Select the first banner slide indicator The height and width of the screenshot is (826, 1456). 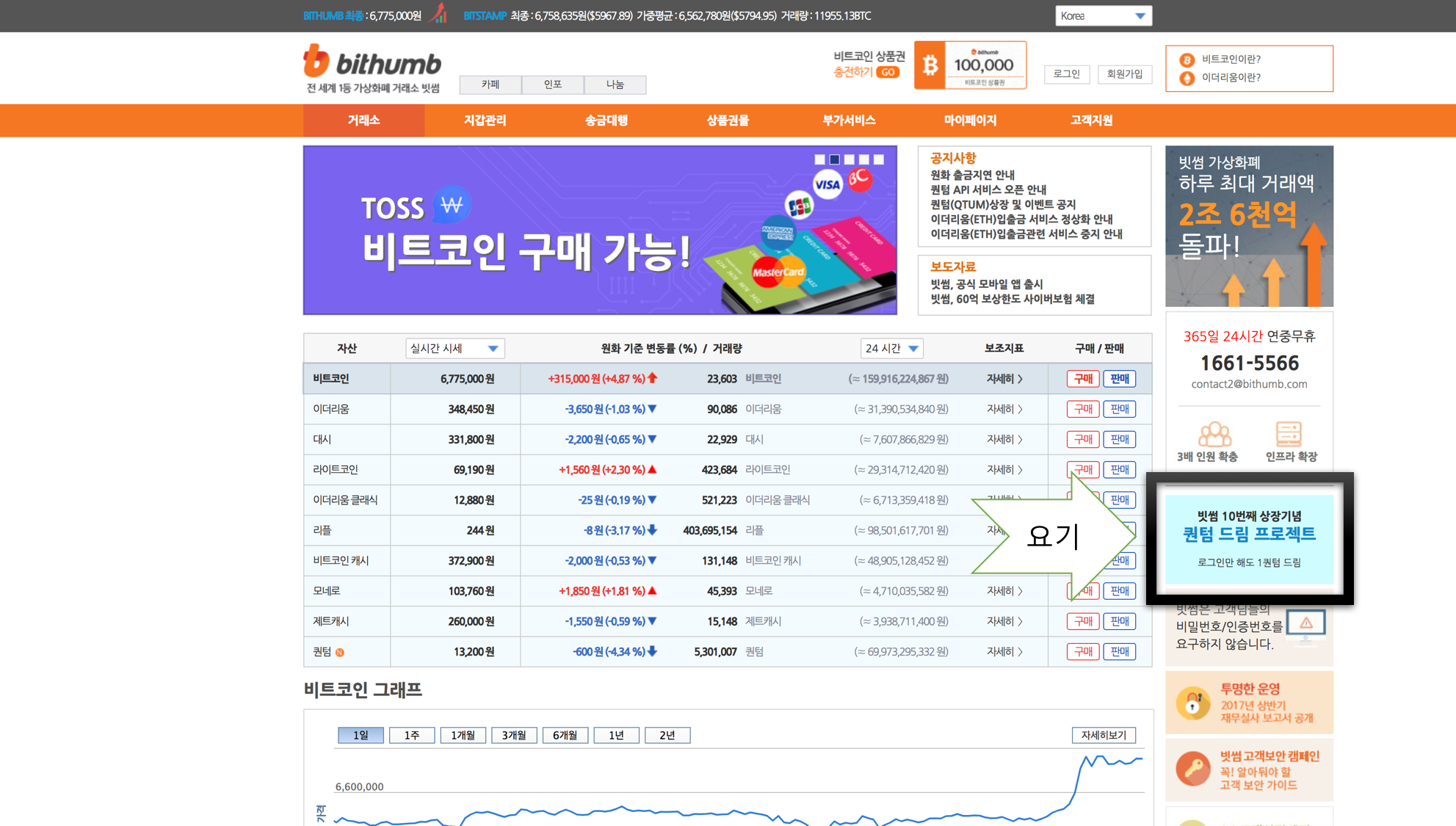pos(819,159)
